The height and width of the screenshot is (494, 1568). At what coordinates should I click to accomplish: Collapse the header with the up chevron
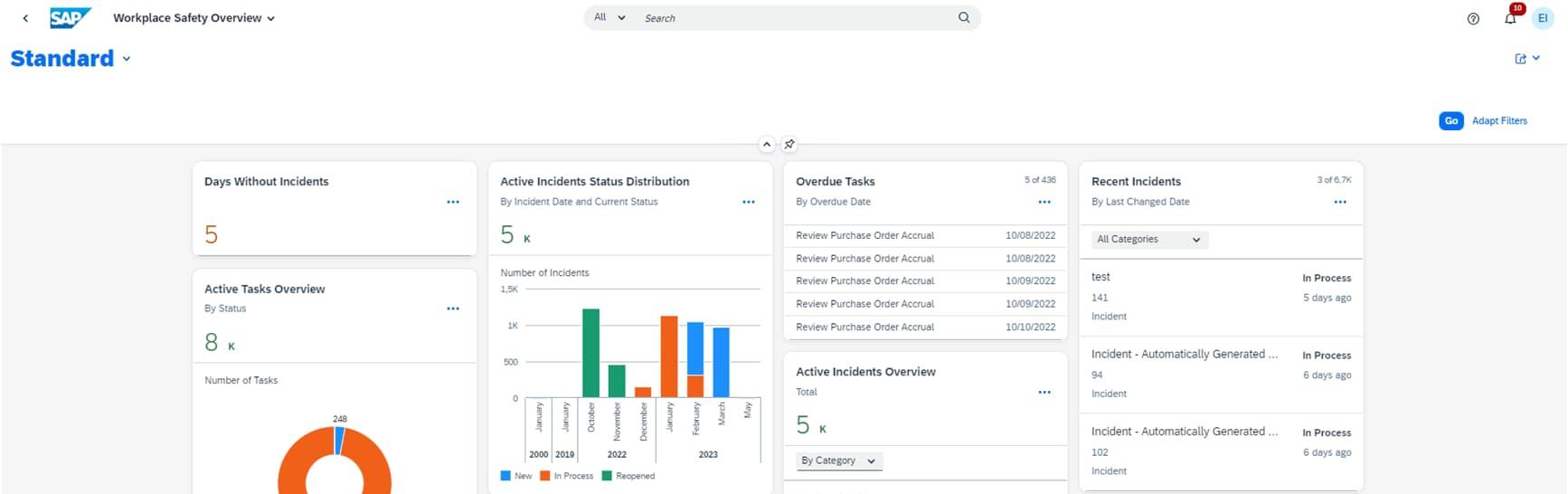coord(767,144)
